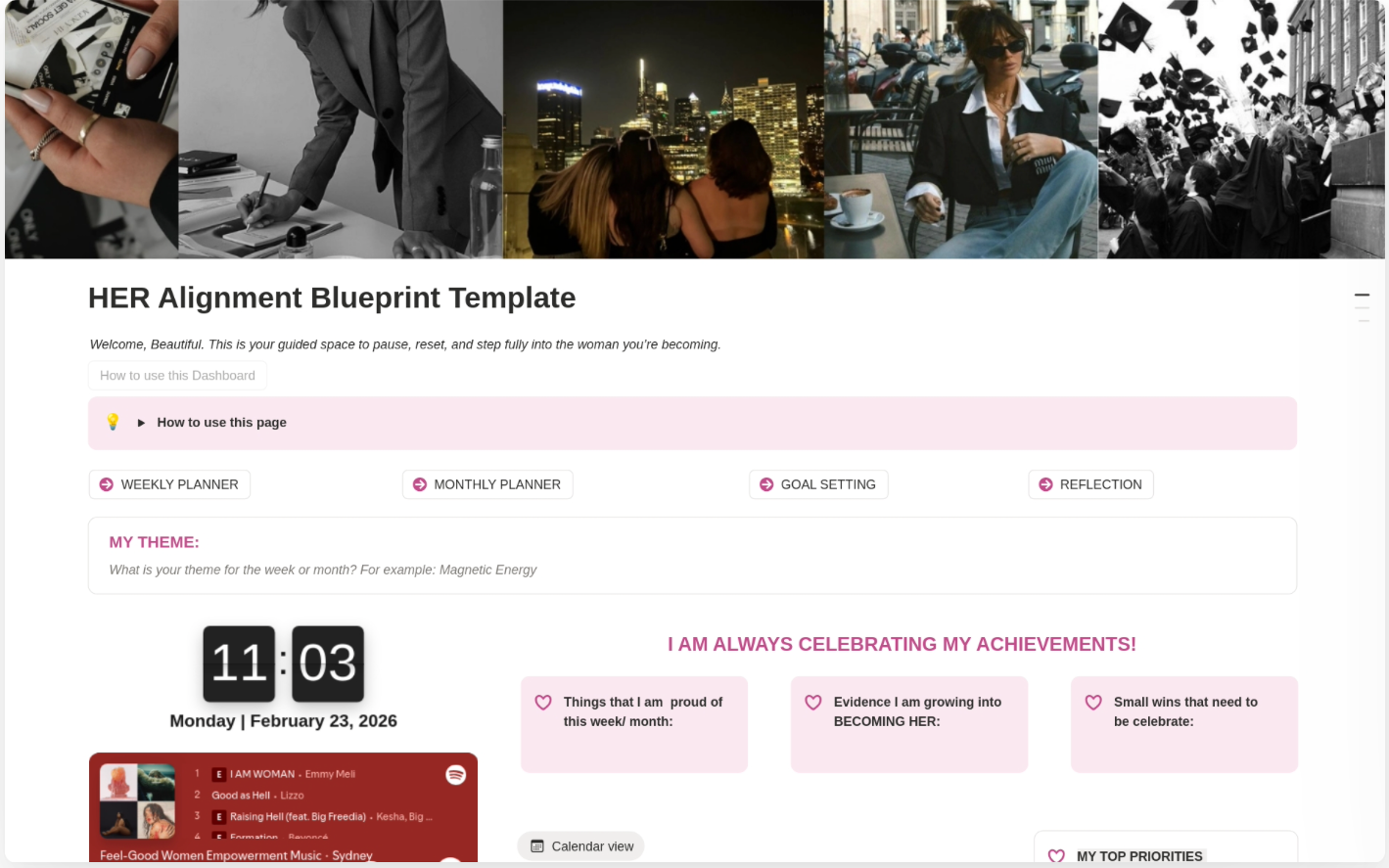Click the MY THEME text area

[x=323, y=570]
